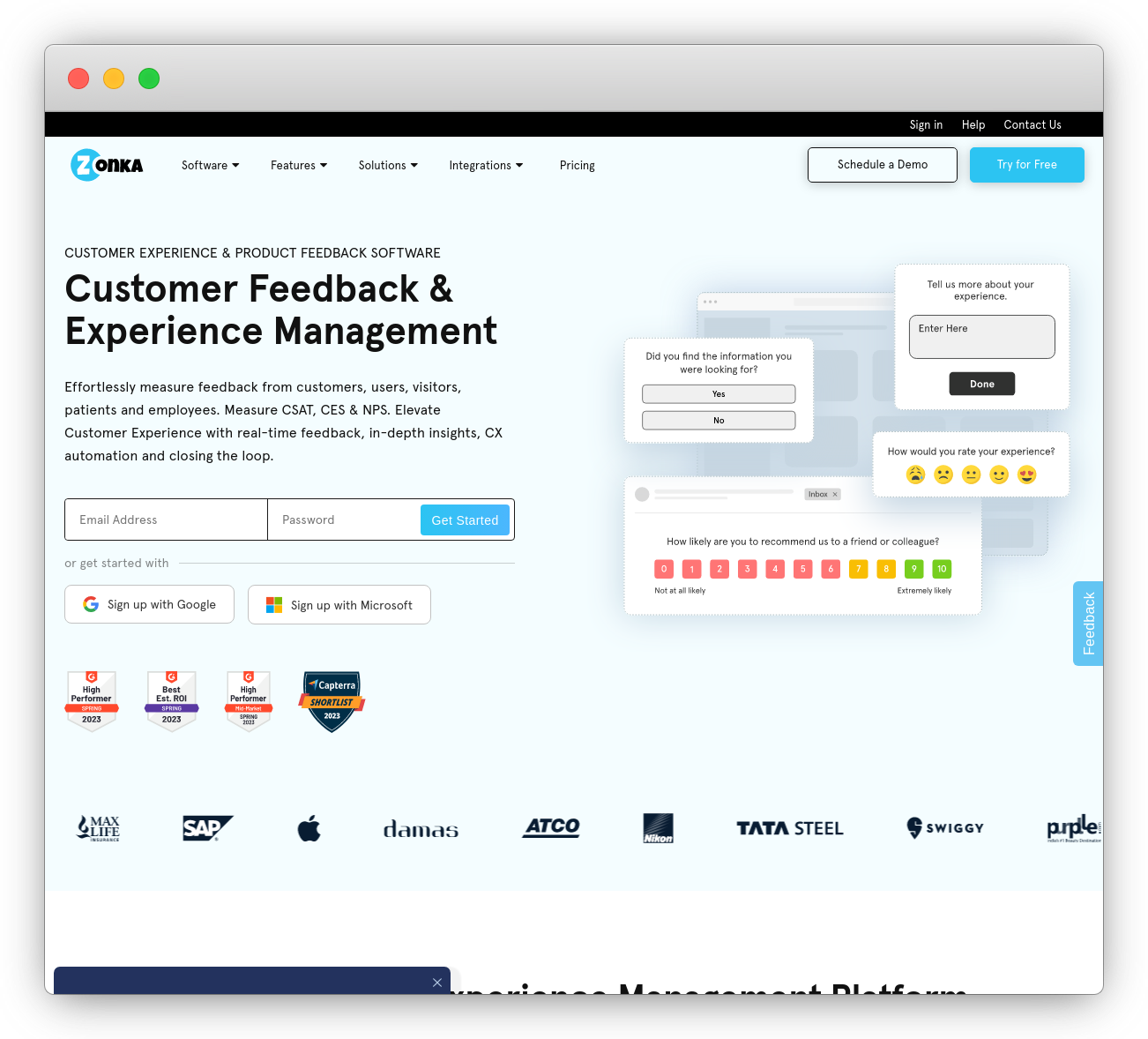
Task: Click the Enter Here text box
Action: pyautogui.click(x=981, y=337)
